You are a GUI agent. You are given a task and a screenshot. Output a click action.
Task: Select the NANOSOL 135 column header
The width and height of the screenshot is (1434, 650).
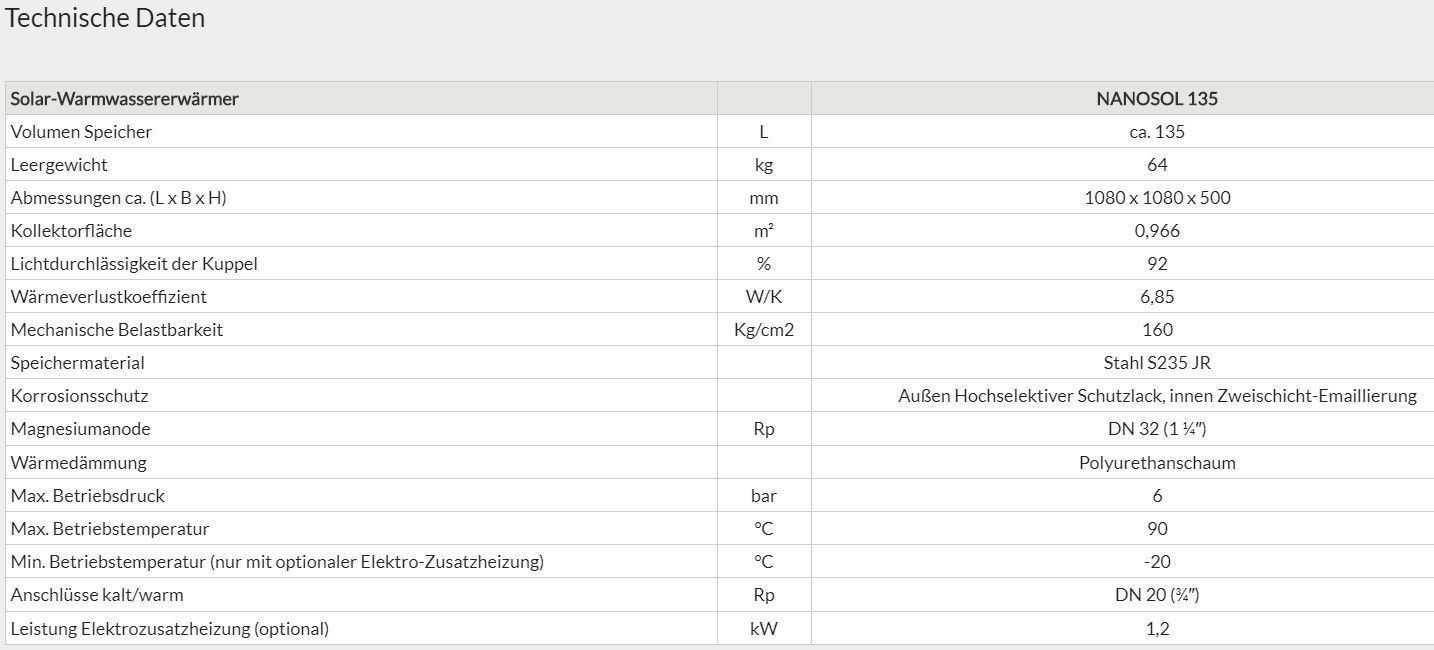tap(1157, 99)
